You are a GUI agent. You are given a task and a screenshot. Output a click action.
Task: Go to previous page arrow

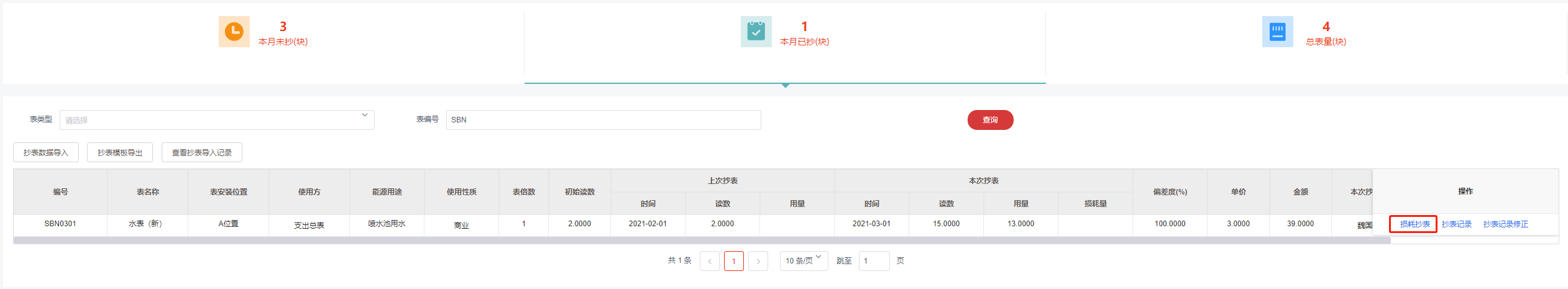[x=710, y=261]
